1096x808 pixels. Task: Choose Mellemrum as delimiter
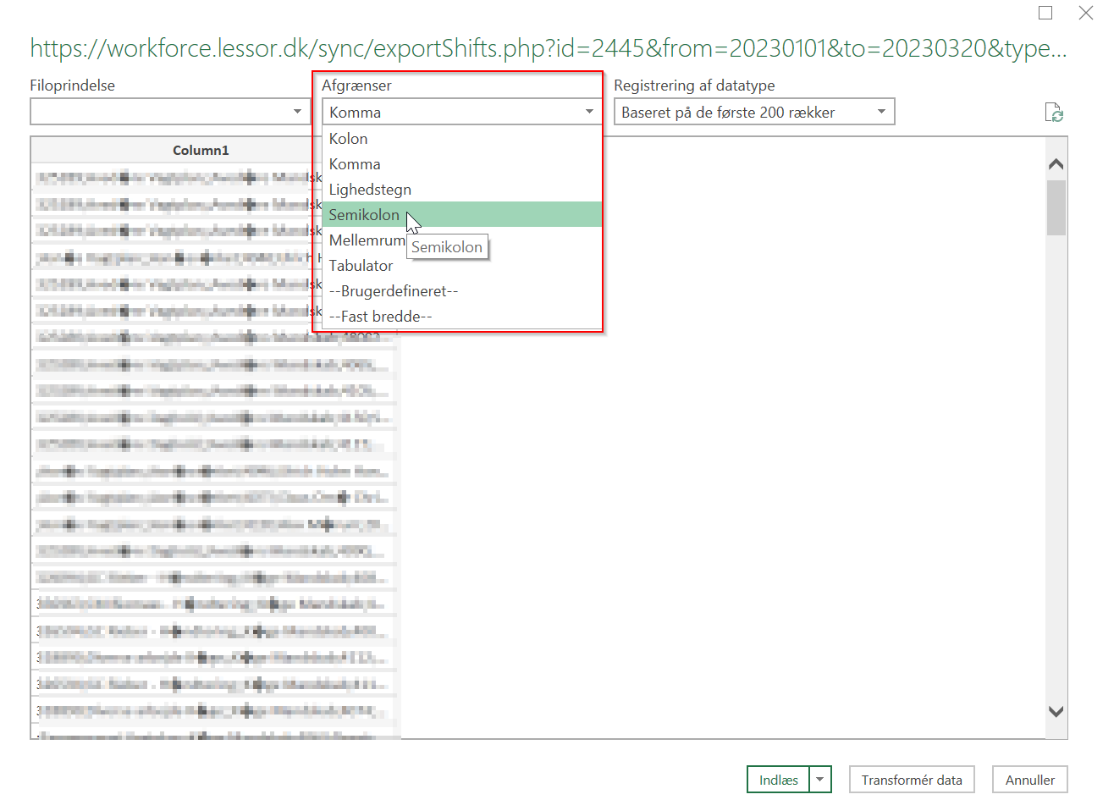(x=366, y=240)
